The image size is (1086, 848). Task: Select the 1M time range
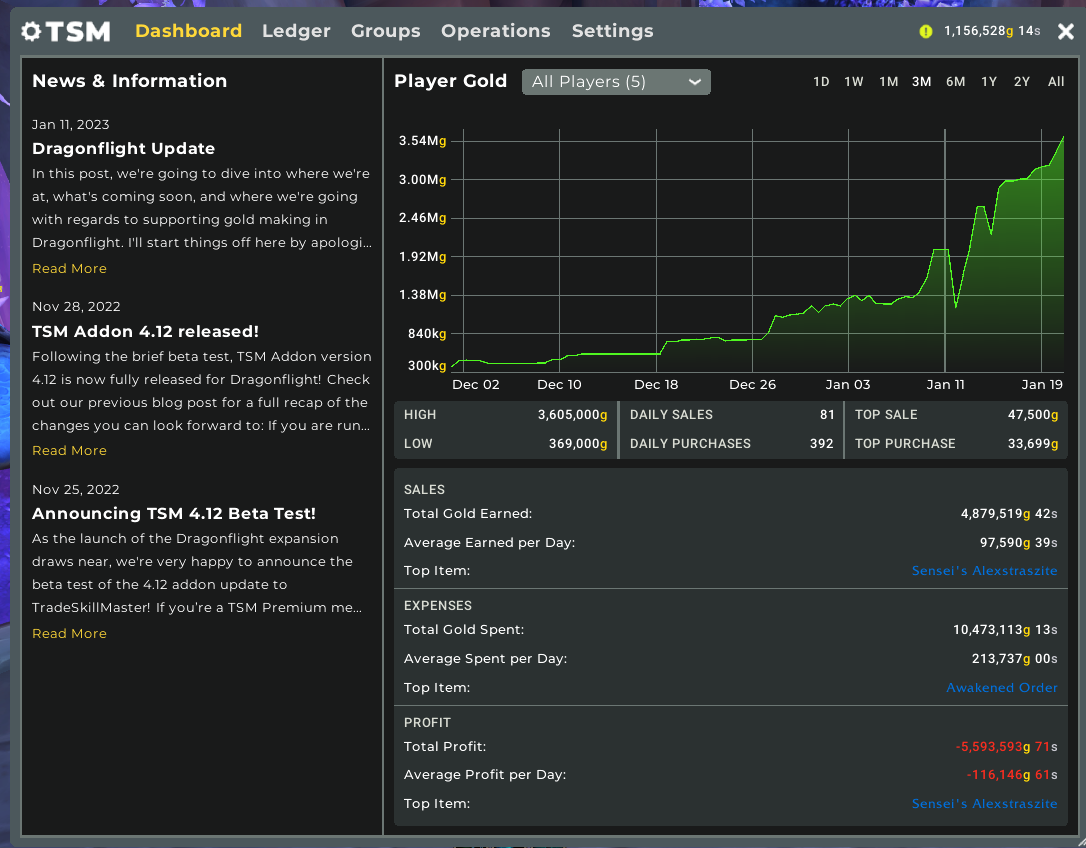(x=889, y=82)
